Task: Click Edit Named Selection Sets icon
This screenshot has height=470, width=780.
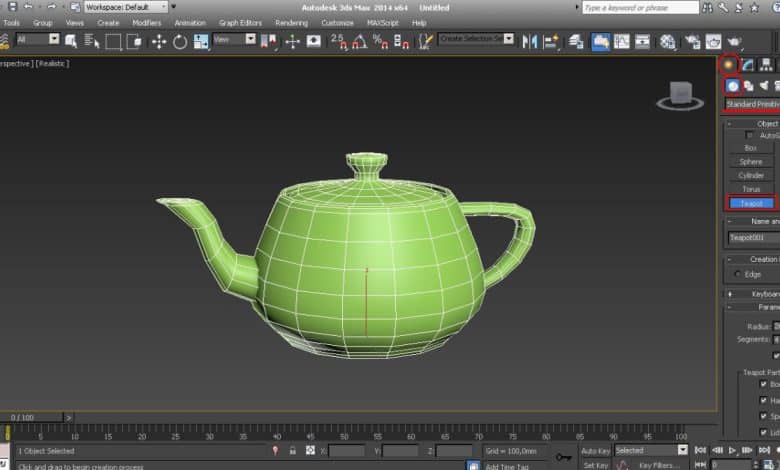Action: (x=425, y=41)
